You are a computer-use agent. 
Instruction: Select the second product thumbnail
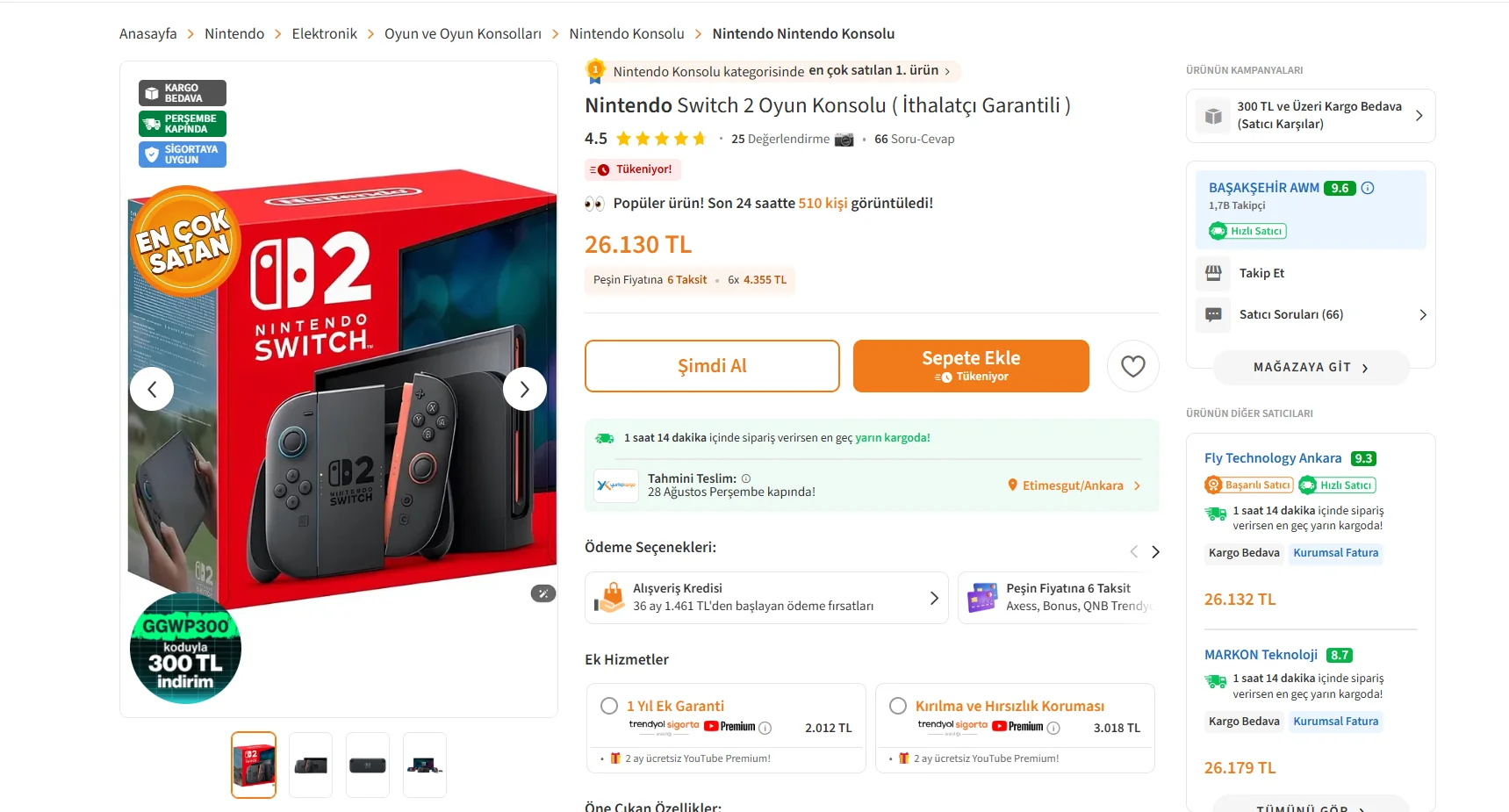pos(311,765)
